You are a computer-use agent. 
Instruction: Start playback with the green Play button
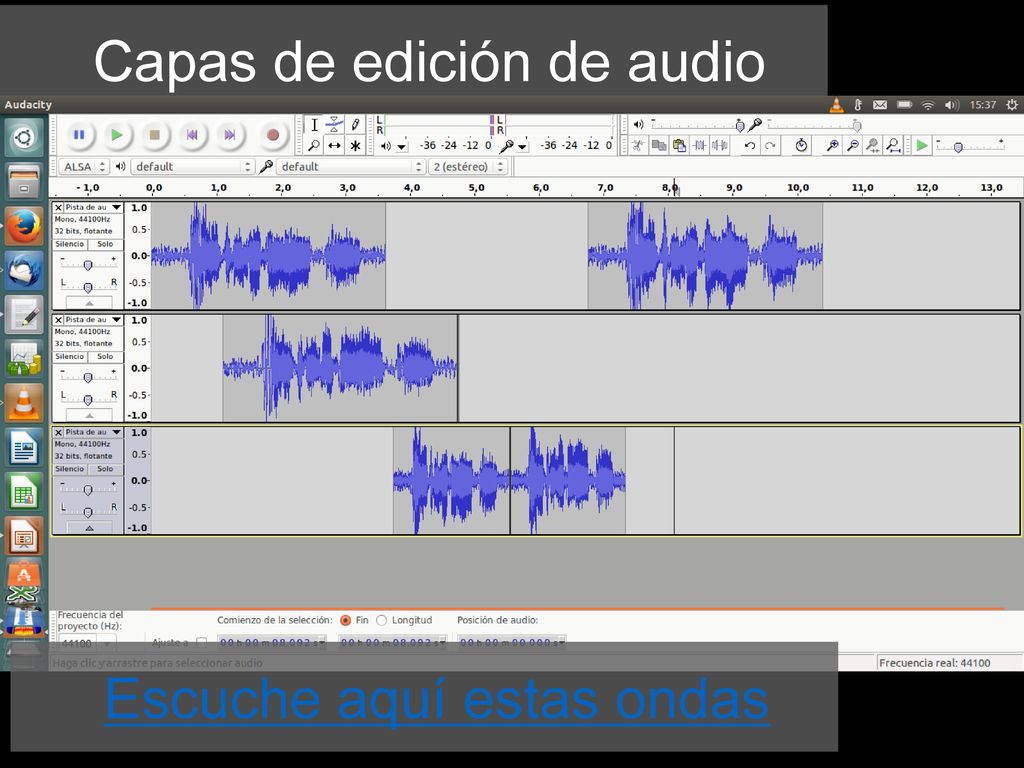tap(117, 135)
